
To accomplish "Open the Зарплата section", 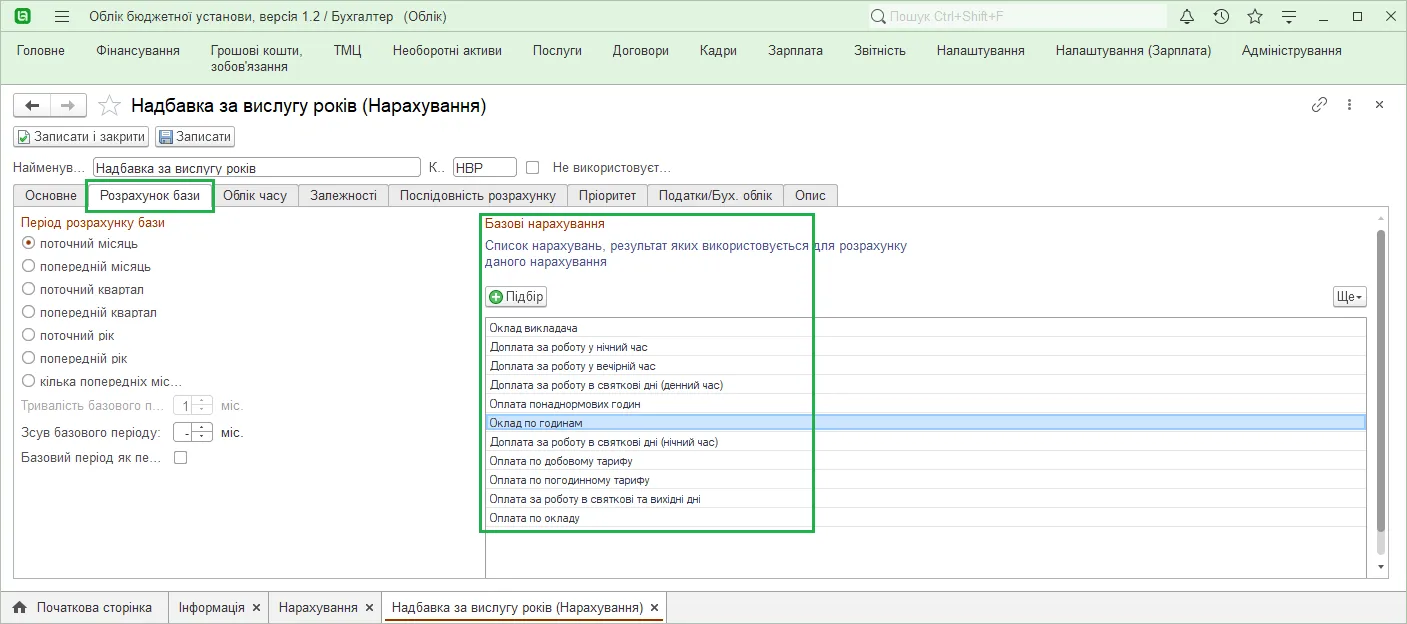I will click(796, 51).
